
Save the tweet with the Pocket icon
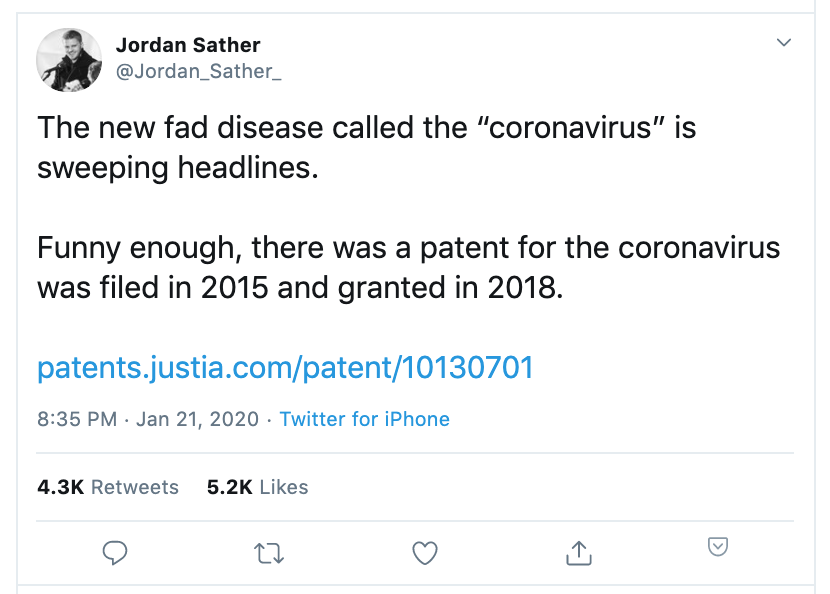point(718,546)
